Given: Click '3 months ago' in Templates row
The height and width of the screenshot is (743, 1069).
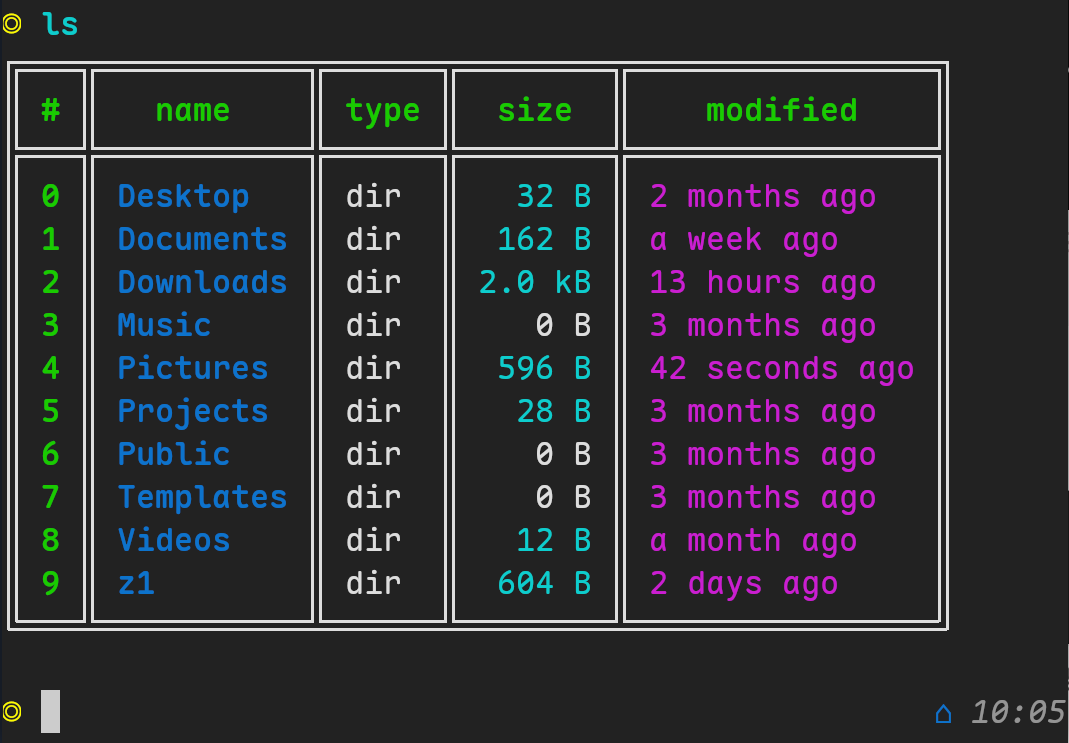Looking at the screenshot, I should pyautogui.click(x=763, y=498).
